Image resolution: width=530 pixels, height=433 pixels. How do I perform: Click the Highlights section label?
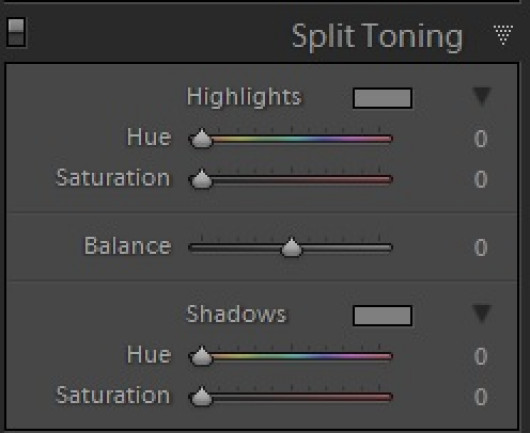click(244, 98)
